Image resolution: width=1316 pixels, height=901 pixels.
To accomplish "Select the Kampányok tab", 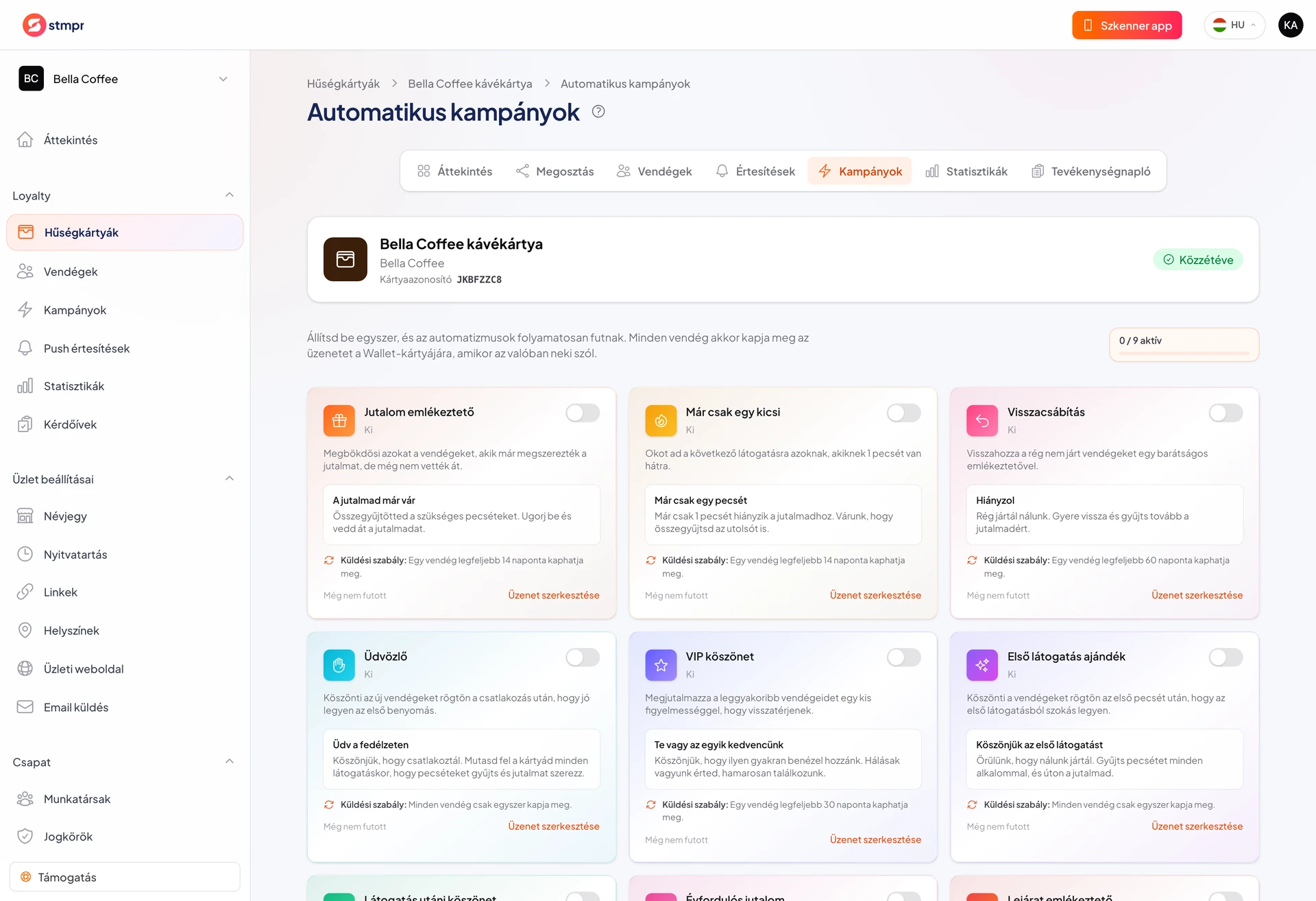I will click(x=860, y=171).
